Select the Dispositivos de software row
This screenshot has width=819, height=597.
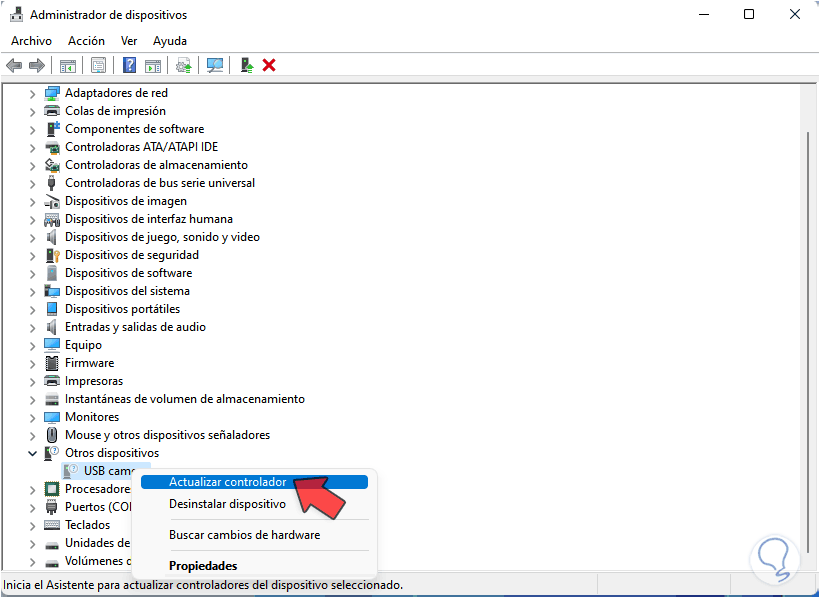click(x=128, y=273)
